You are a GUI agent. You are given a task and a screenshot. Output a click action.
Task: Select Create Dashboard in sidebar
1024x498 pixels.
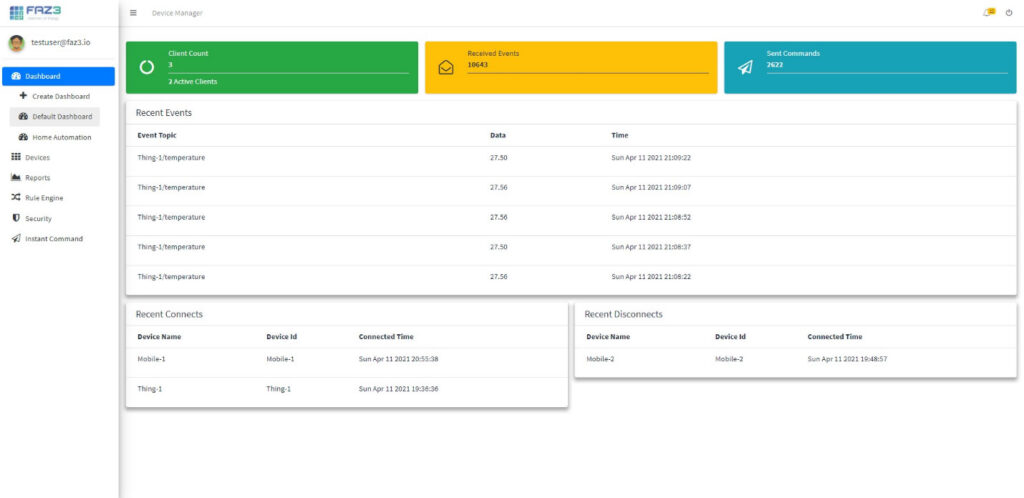tap(60, 96)
